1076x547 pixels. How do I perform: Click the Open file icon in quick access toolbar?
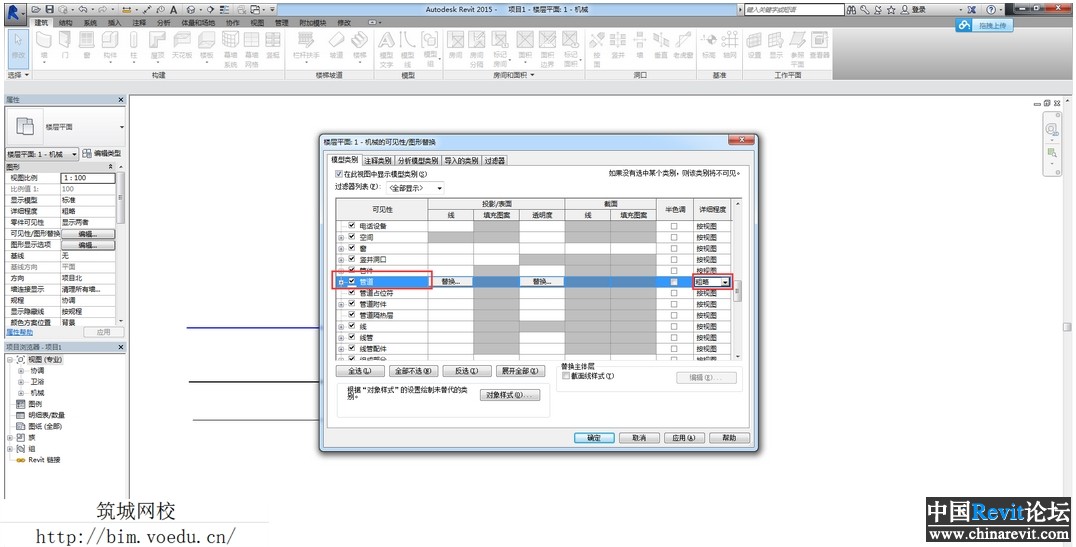coord(36,10)
